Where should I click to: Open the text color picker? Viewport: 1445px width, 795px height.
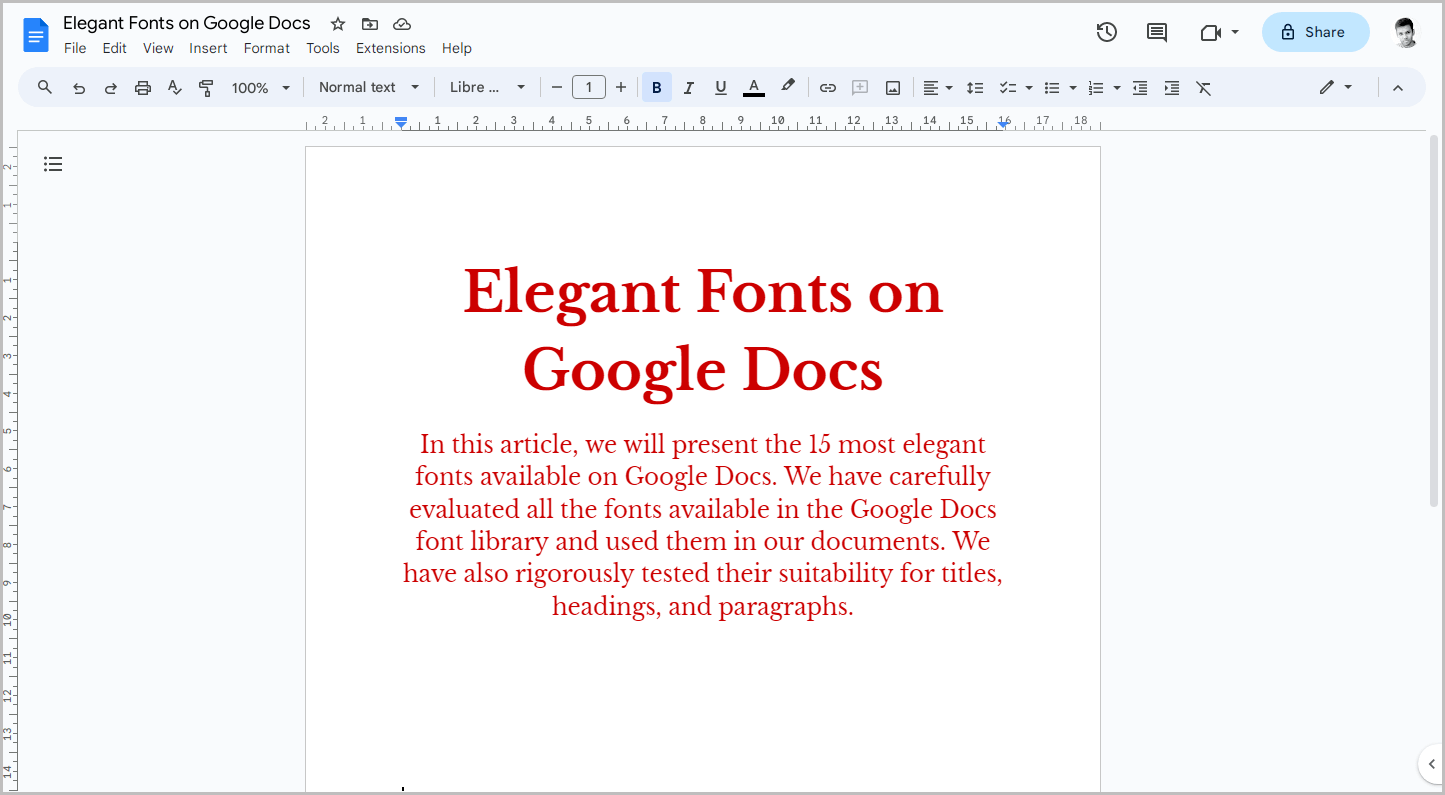tap(753, 87)
